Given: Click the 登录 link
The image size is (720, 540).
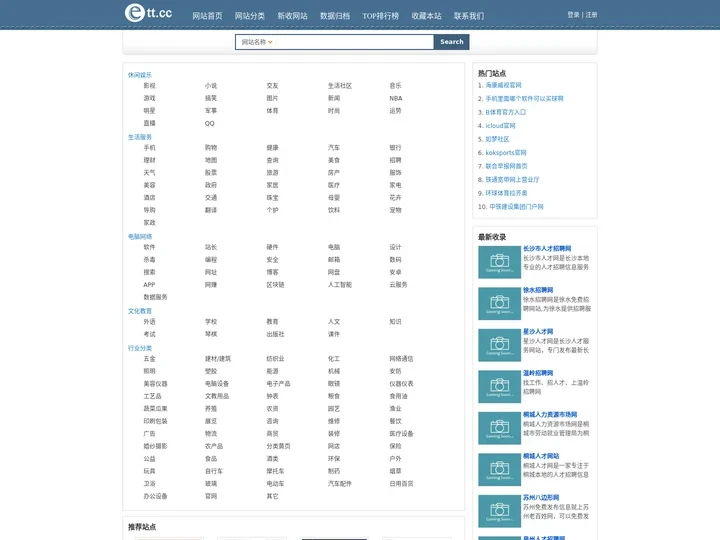Looking at the screenshot, I should click(x=574, y=15).
